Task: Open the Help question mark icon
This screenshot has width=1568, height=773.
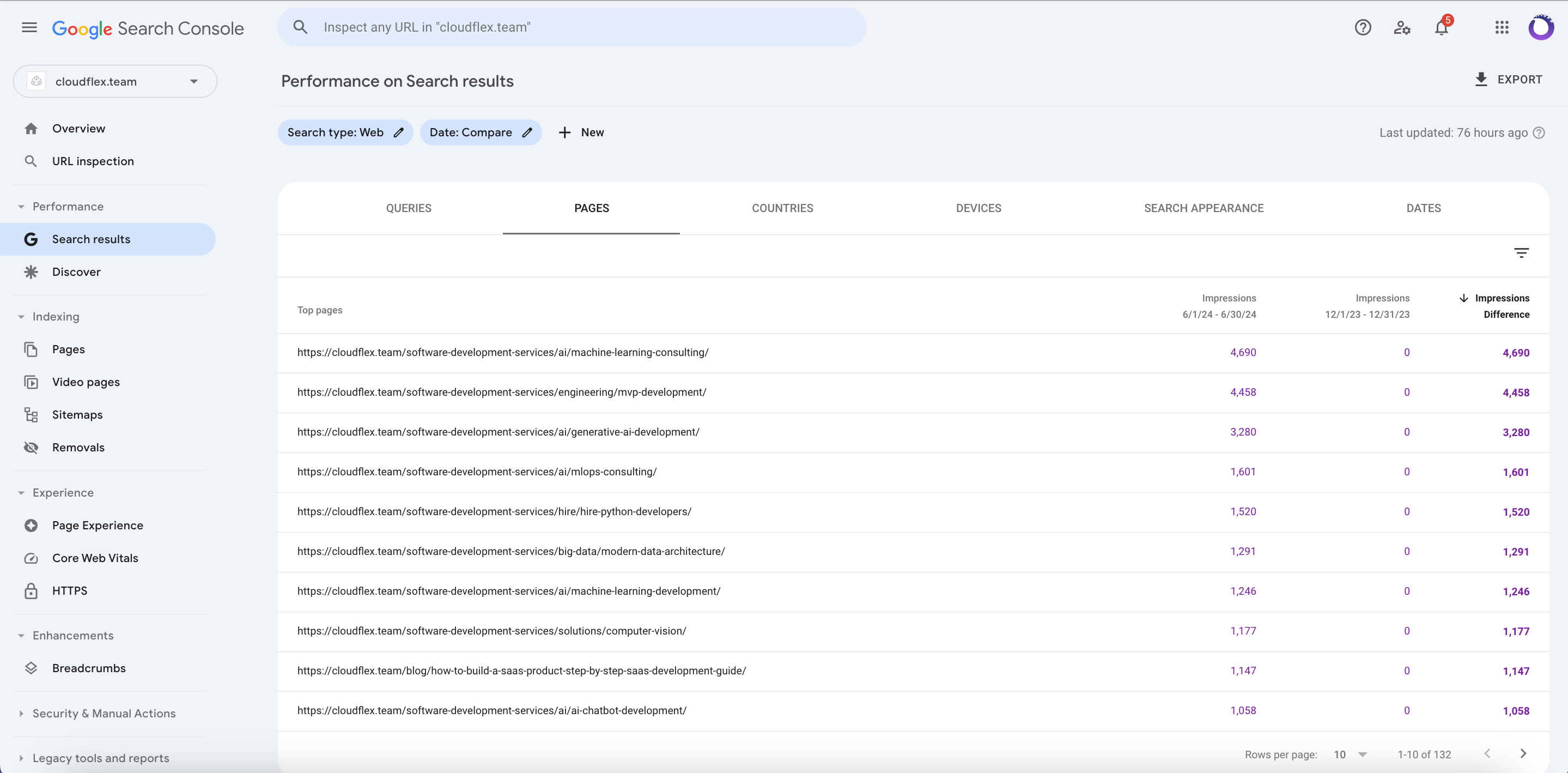Action: 1362,27
